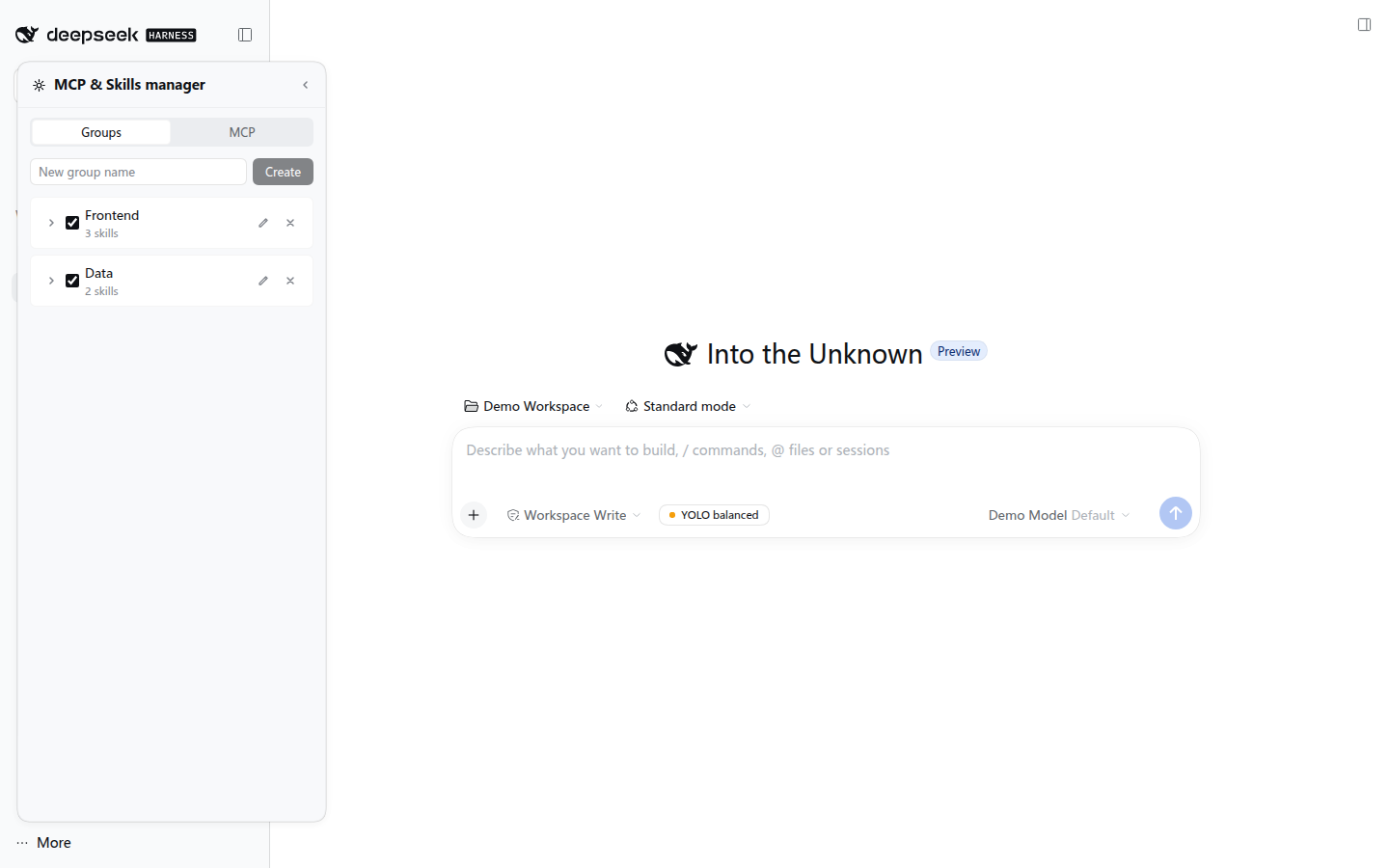Edit the Frontend group name
Image resolution: width=1389 pixels, height=868 pixels.
(263, 223)
